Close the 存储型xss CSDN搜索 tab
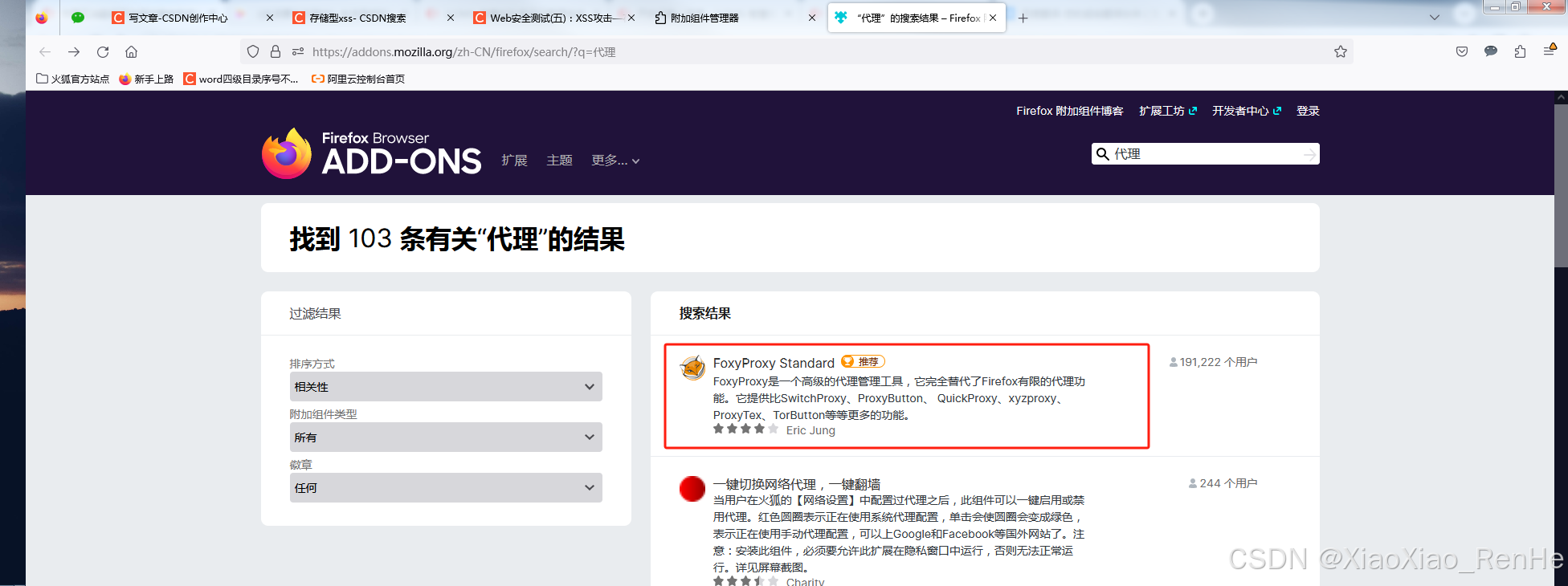This screenshot has width=1568, height=586. coord(450,18)
